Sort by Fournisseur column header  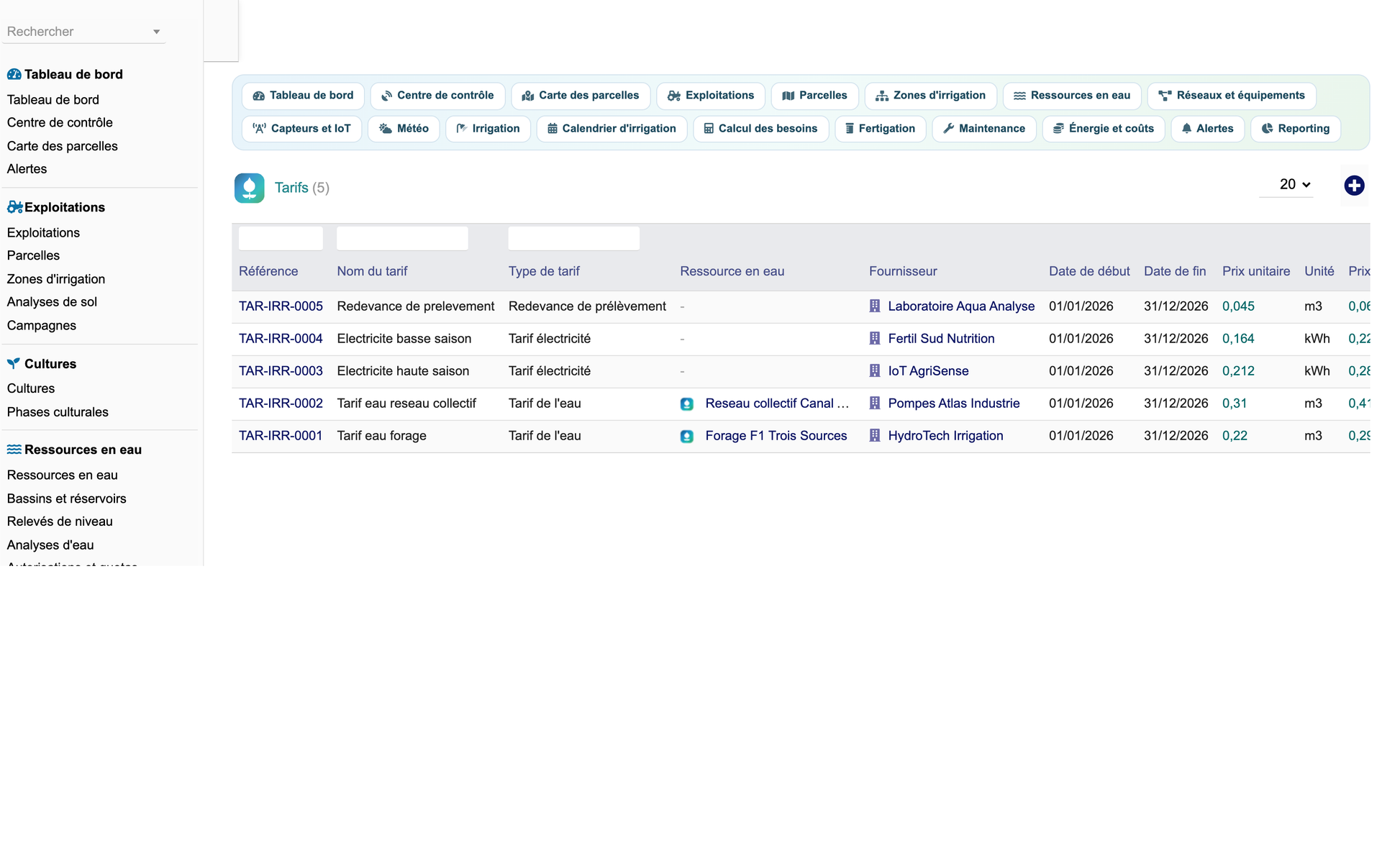pyautogui.click(x=902, y=271)
